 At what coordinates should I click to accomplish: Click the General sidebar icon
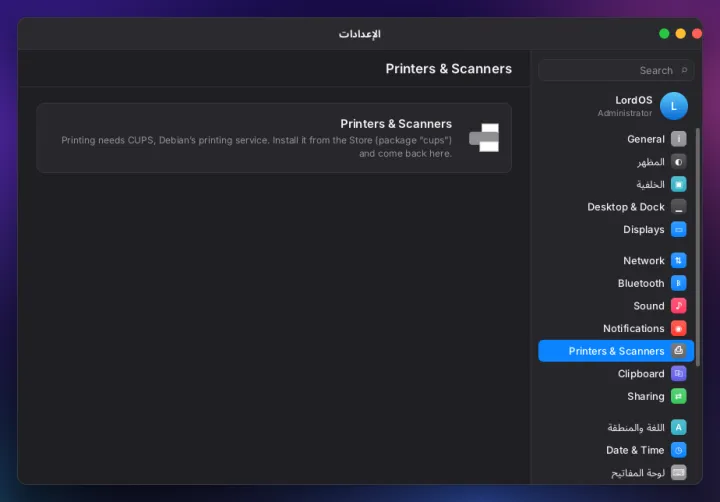pyautogui.click(x=678, y=139)
